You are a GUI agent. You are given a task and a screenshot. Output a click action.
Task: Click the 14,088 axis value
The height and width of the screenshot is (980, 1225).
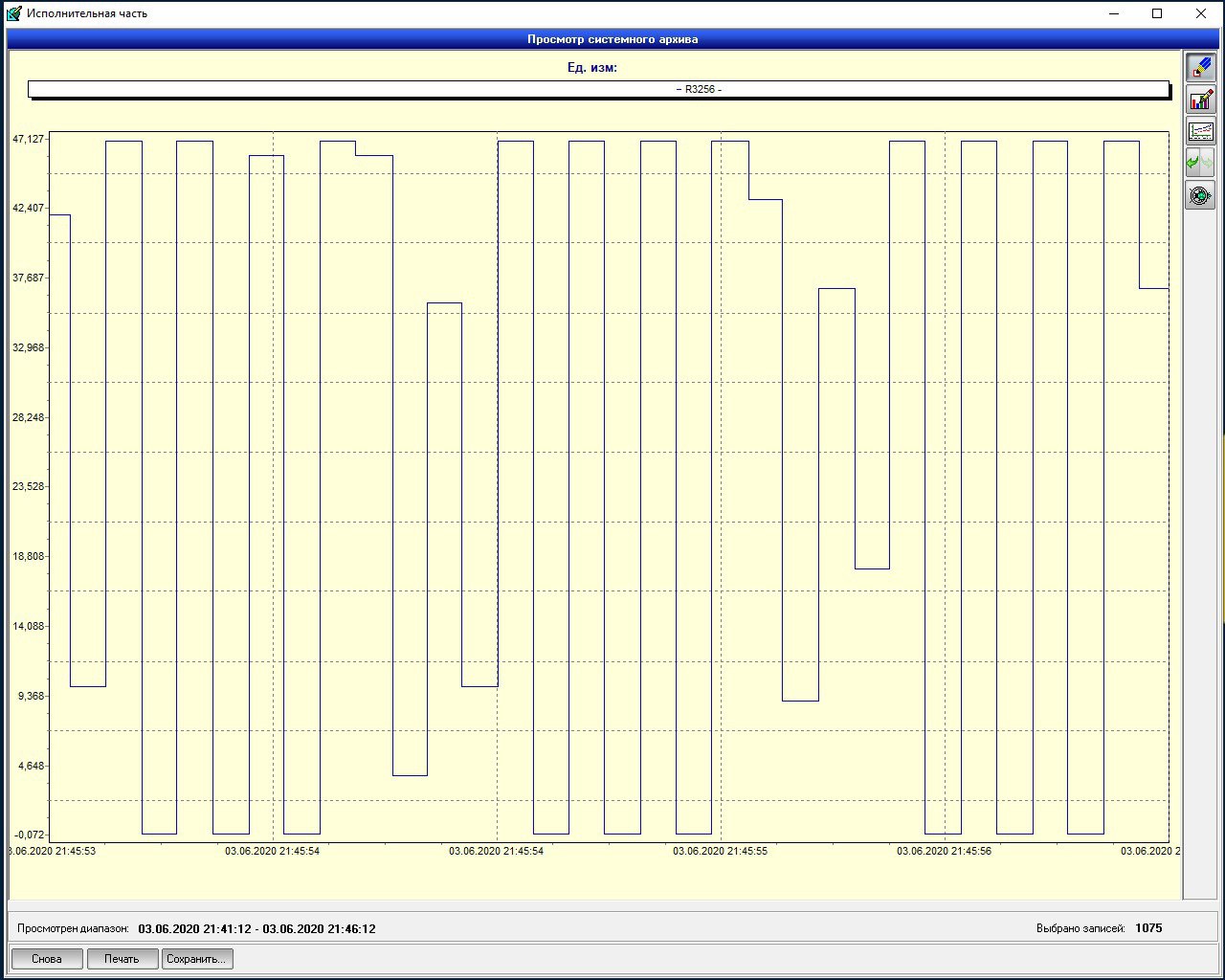click(28, 626)
